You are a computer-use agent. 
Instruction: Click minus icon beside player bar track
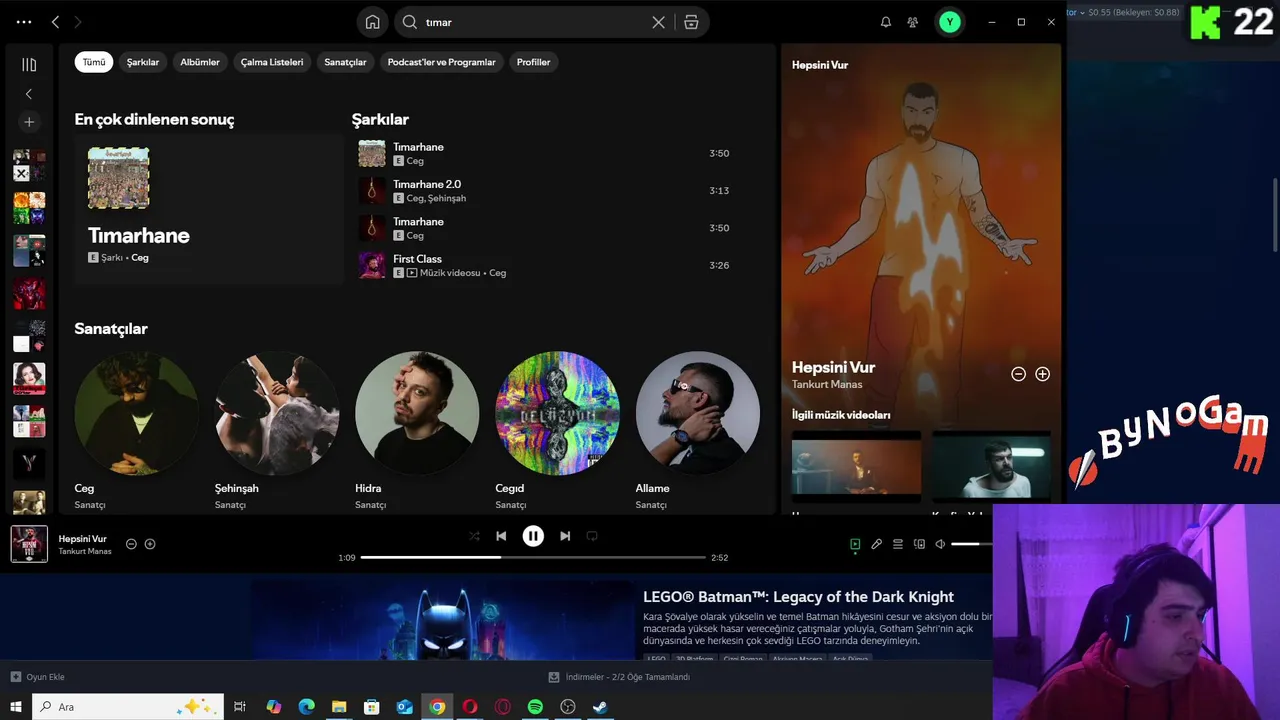pos(131,544)
